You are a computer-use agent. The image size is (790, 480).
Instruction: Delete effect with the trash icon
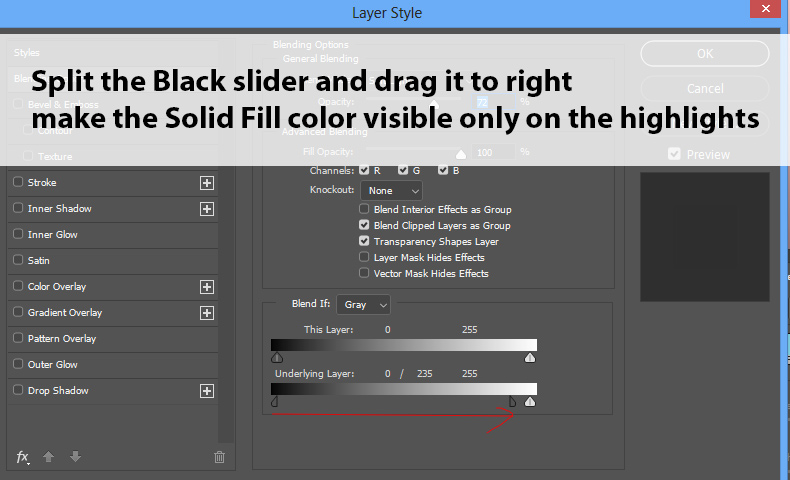219,457
